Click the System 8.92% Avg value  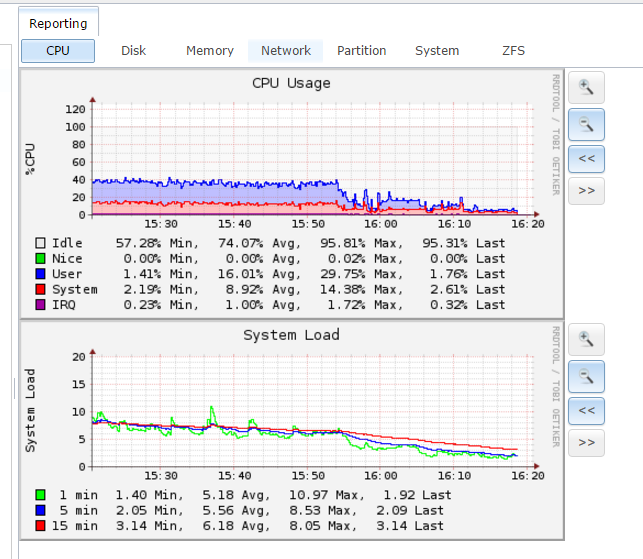[x=263, y=290]
